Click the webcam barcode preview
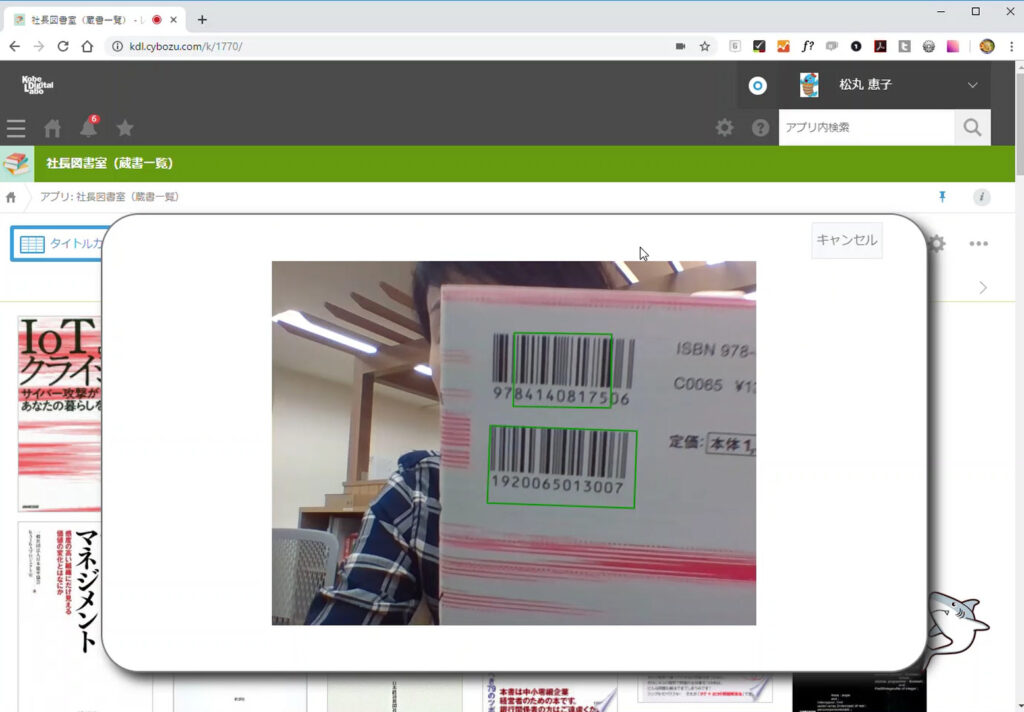1024x712 pixels. [514, 443]
